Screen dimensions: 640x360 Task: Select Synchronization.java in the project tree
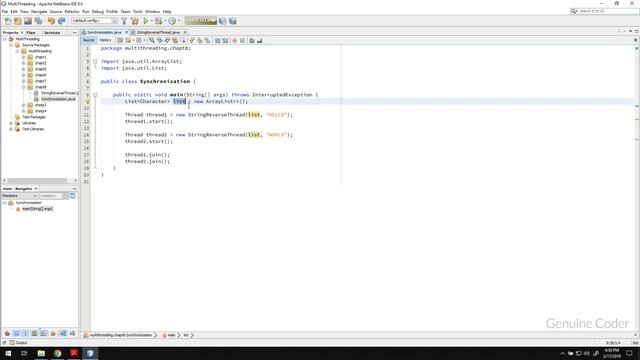58,99
